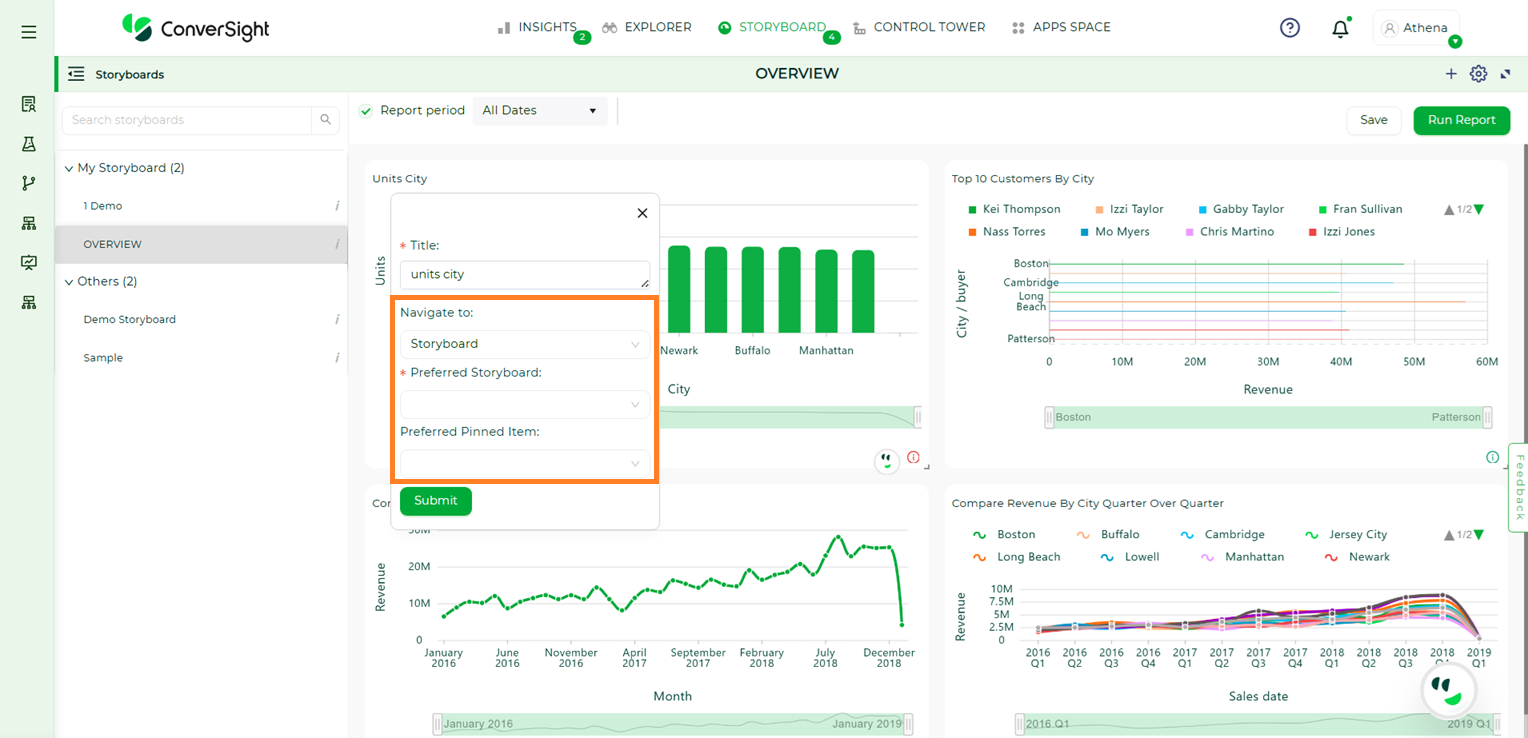Switch to the Control Tower tab
The width and height of the screenshot is (1528, 738).
coord(918,27)
